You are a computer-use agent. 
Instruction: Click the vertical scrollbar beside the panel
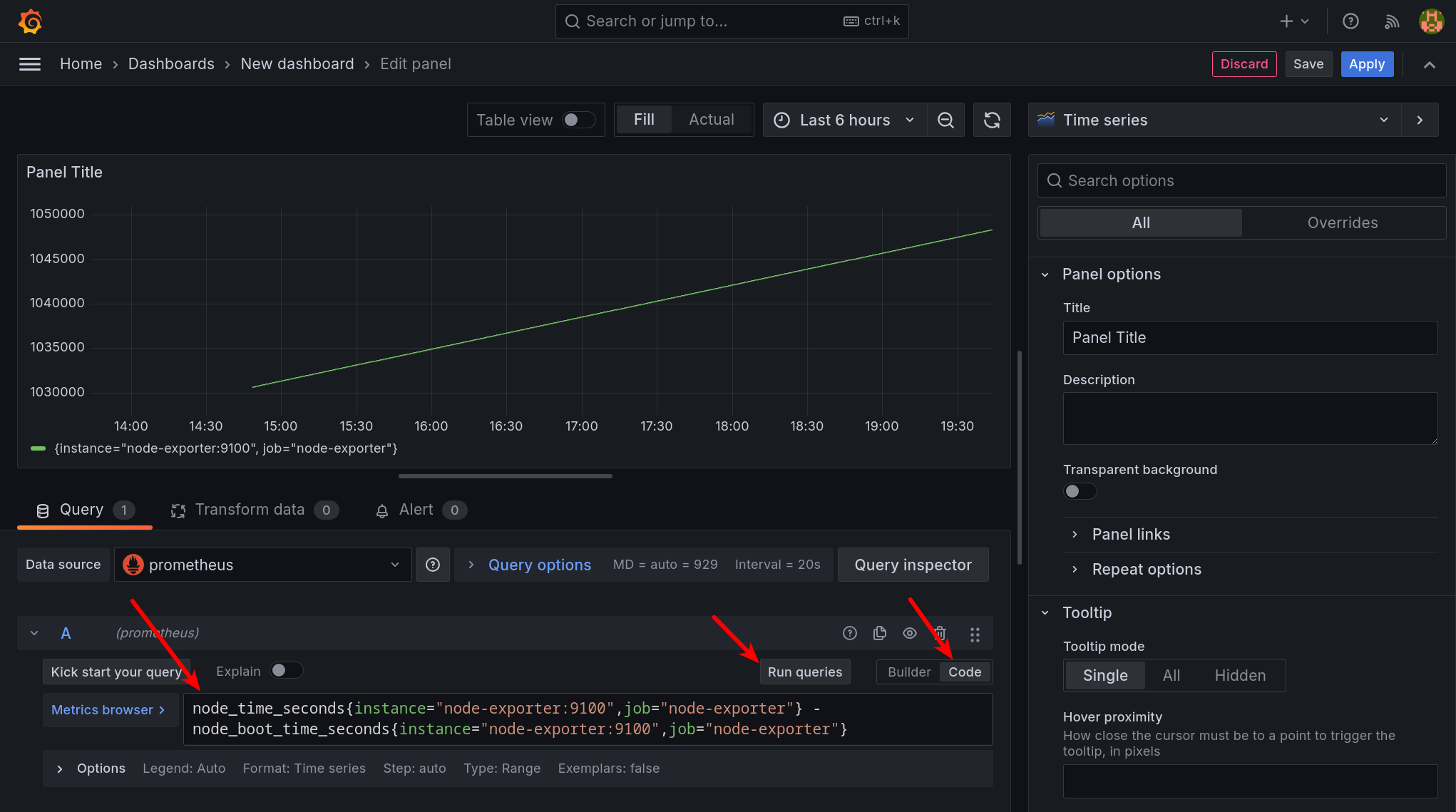click(1020, 456)
